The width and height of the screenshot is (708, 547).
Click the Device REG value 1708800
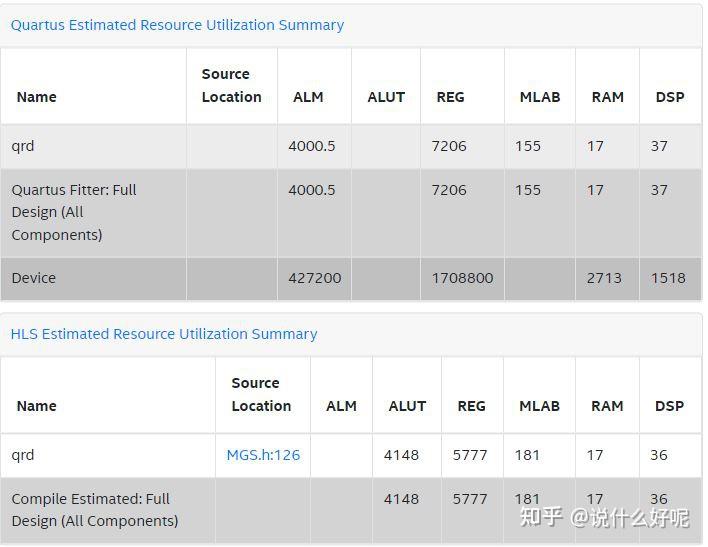(462, 278)
